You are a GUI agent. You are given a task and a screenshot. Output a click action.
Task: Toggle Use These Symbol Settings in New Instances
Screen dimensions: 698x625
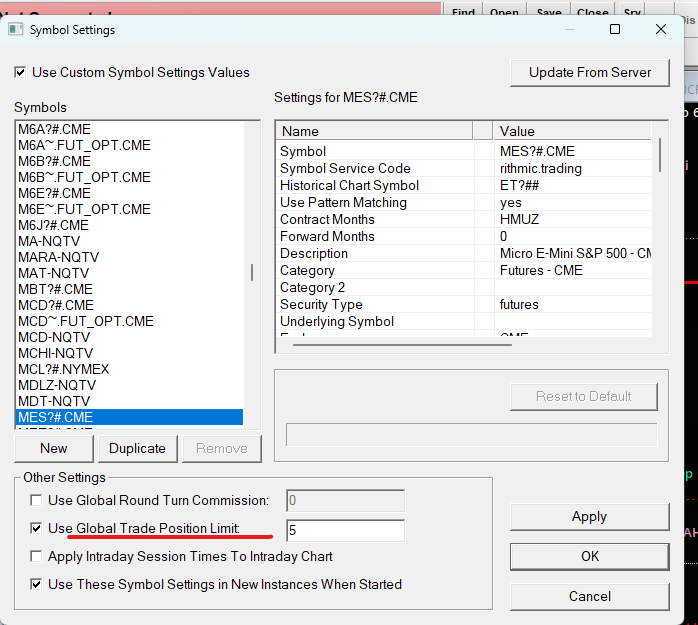point(37,584)
